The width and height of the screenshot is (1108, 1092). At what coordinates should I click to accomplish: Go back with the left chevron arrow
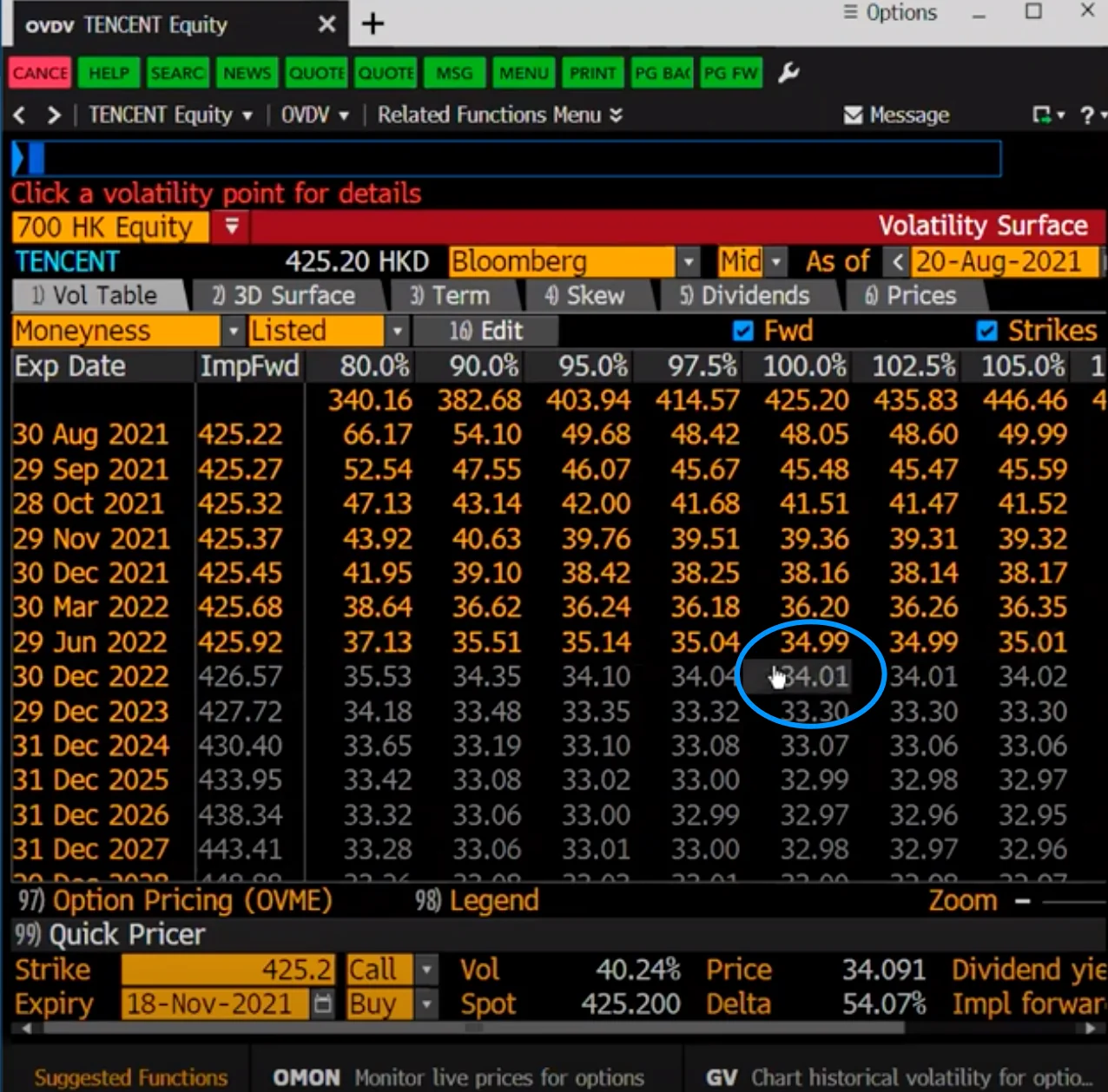[20, 115]
